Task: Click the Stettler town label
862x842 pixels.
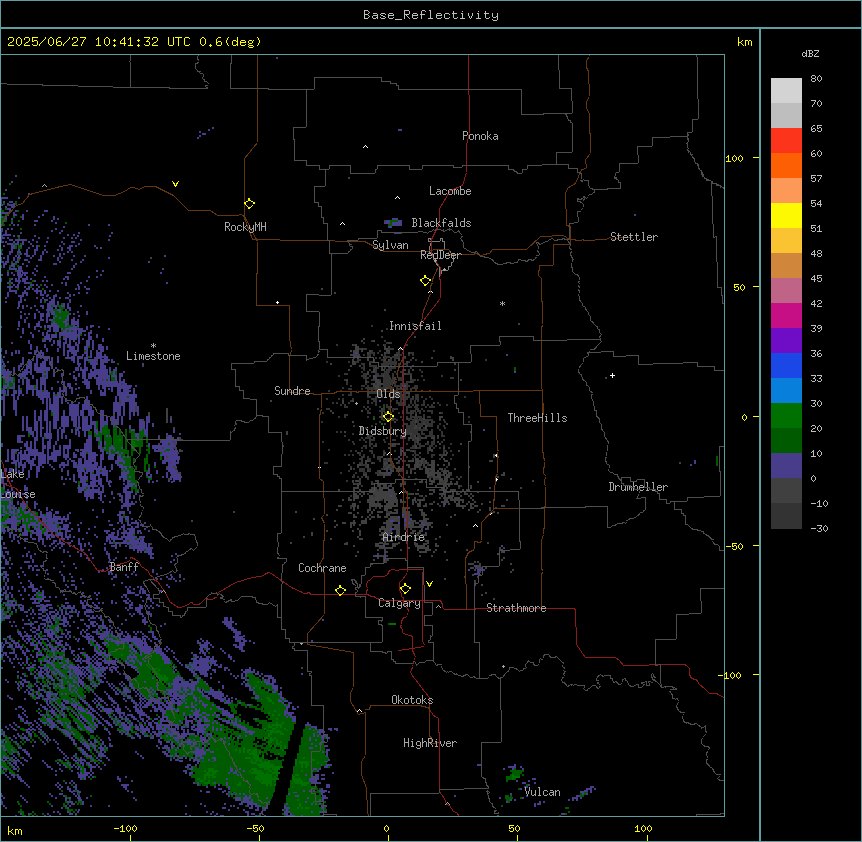Action: click(x=634, y=237)
